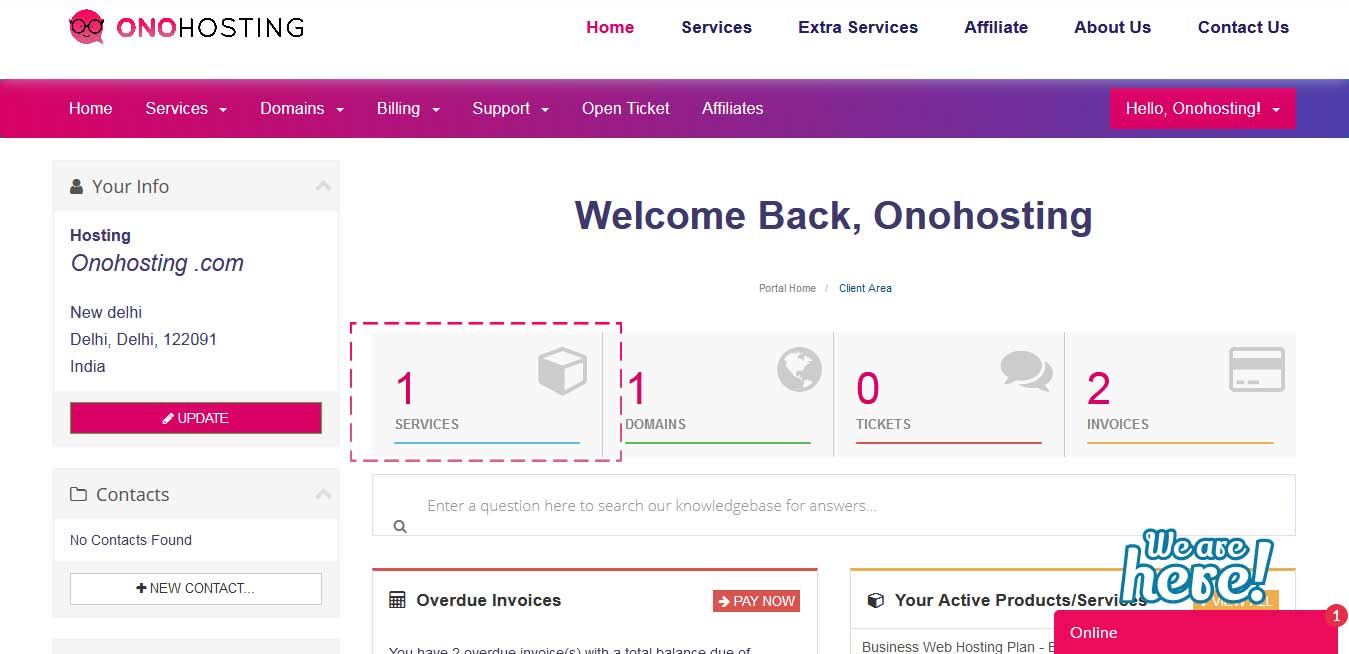Viewport: 1349px width, 654px height.
Task: Open the Support dropdown menu
Action: point(510,108)
